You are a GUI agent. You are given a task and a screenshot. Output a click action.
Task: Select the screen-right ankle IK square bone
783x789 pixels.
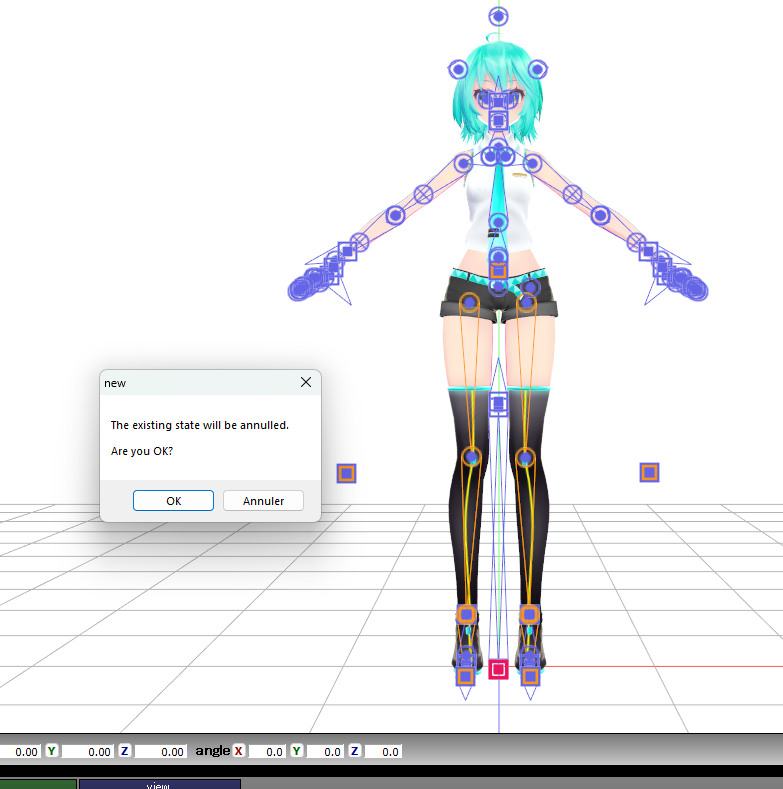(529, 614)
